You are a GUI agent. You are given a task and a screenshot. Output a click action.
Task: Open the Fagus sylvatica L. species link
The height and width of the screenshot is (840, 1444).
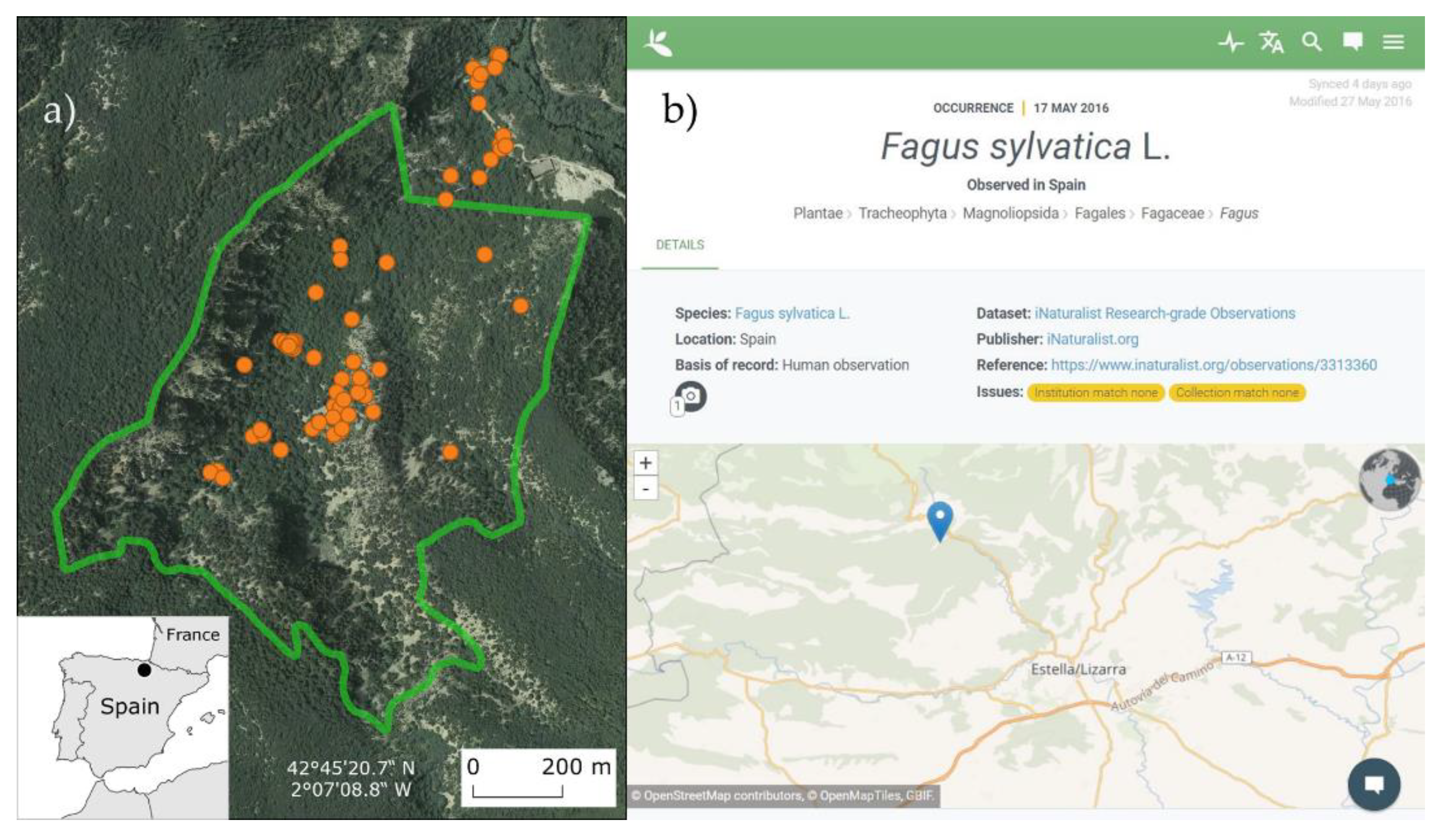[791, 314]
